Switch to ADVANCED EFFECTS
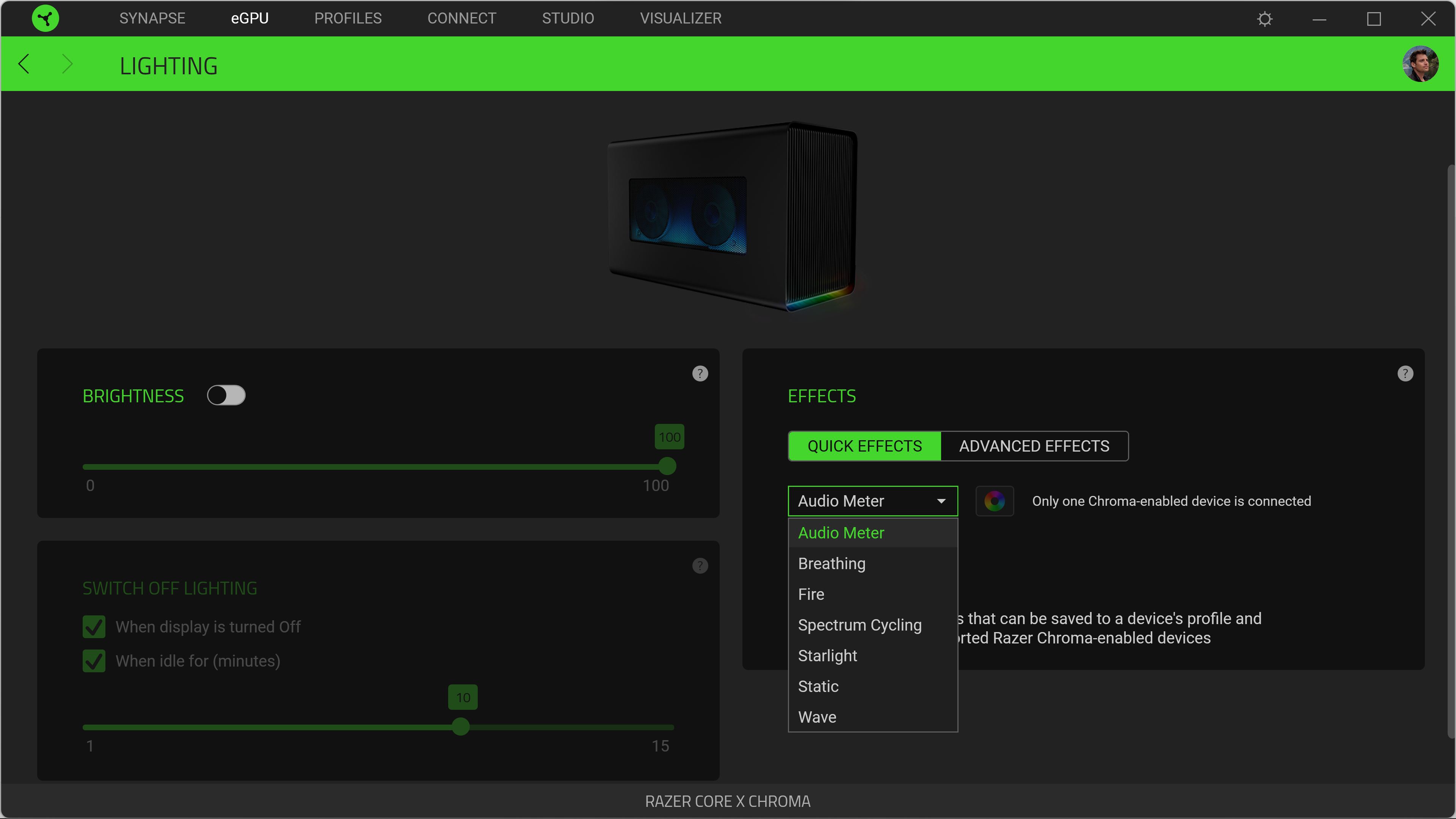Image resolution: width=1456 pixels, height=819 pixels. (1034, 446)
